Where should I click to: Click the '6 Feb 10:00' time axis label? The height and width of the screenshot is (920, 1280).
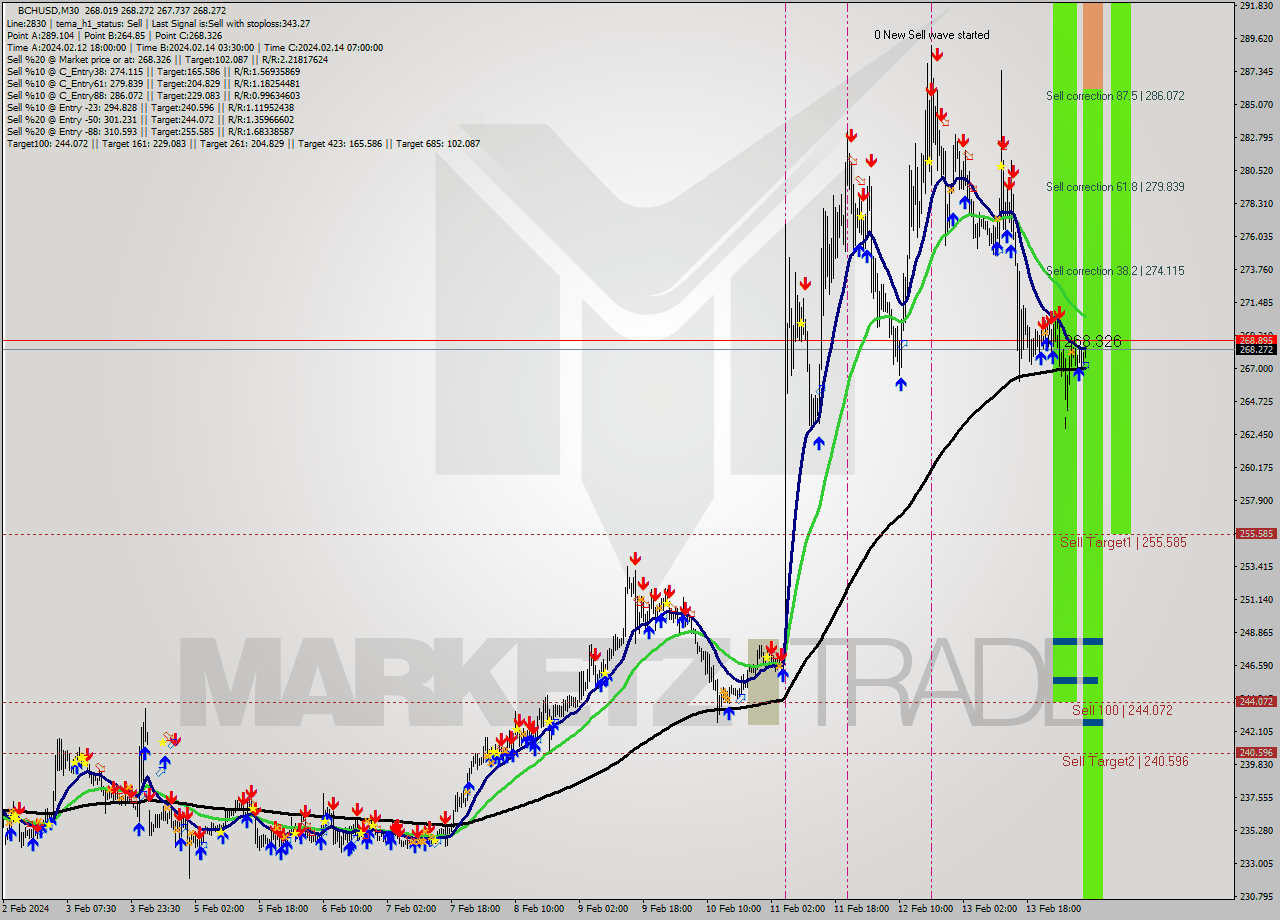coord(346,909)
